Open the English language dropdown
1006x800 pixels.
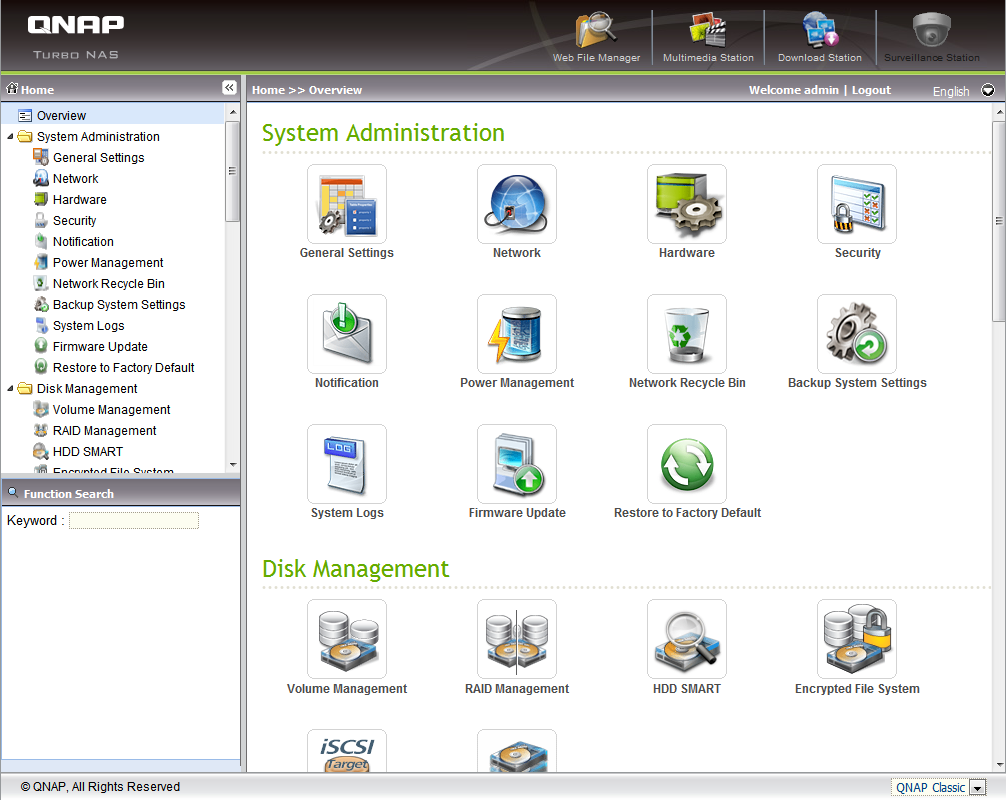click(988, 90)
